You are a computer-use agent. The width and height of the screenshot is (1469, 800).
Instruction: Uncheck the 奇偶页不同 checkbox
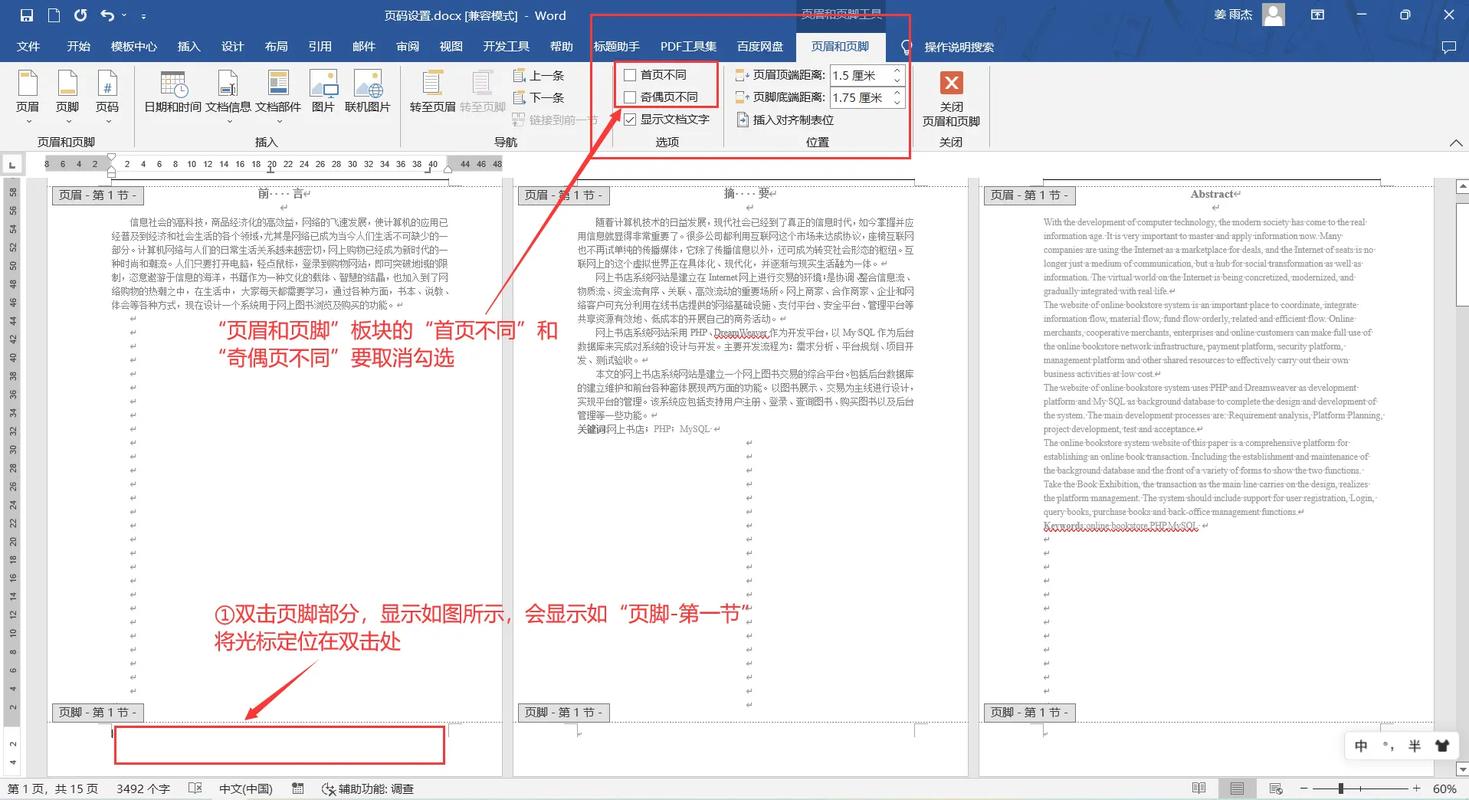click(630, 97)
